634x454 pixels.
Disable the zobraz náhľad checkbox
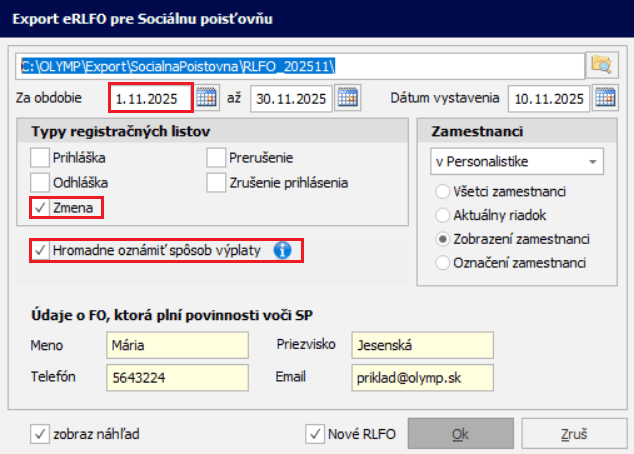[40, 434]
